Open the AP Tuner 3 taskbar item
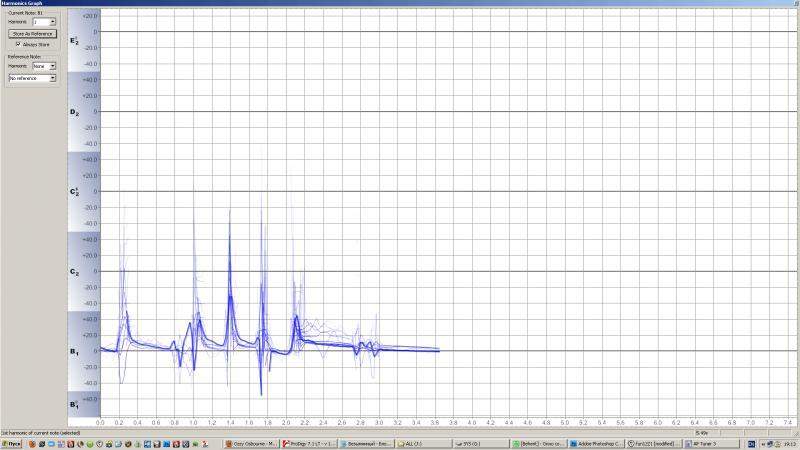 point(709,442)
